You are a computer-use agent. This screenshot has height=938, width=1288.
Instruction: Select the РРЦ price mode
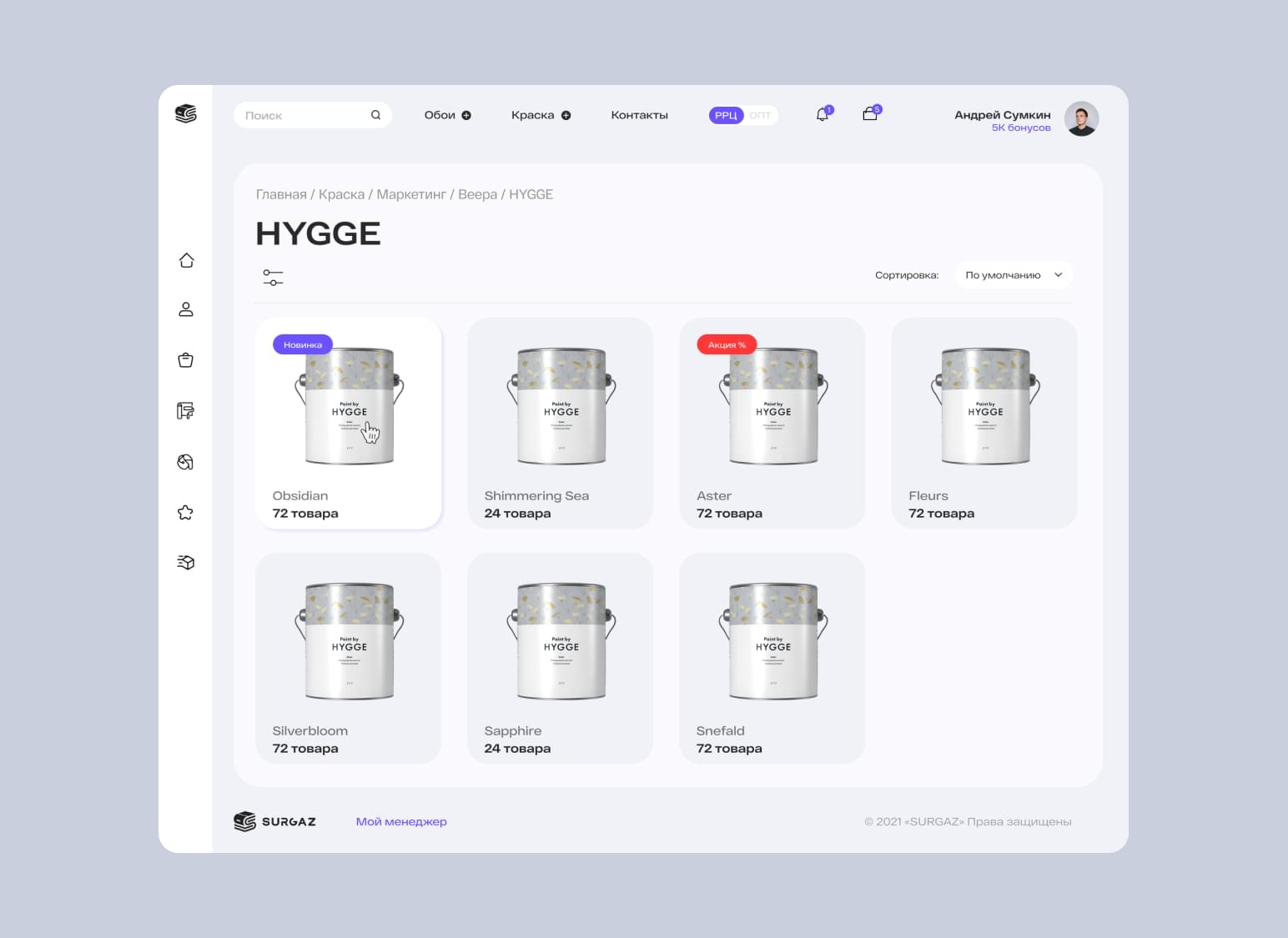click(726, 115)
